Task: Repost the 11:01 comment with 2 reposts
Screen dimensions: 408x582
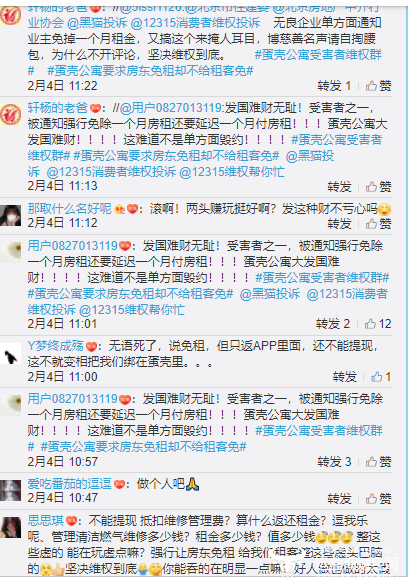Action: pyautogui.click(x=333, y=324)
